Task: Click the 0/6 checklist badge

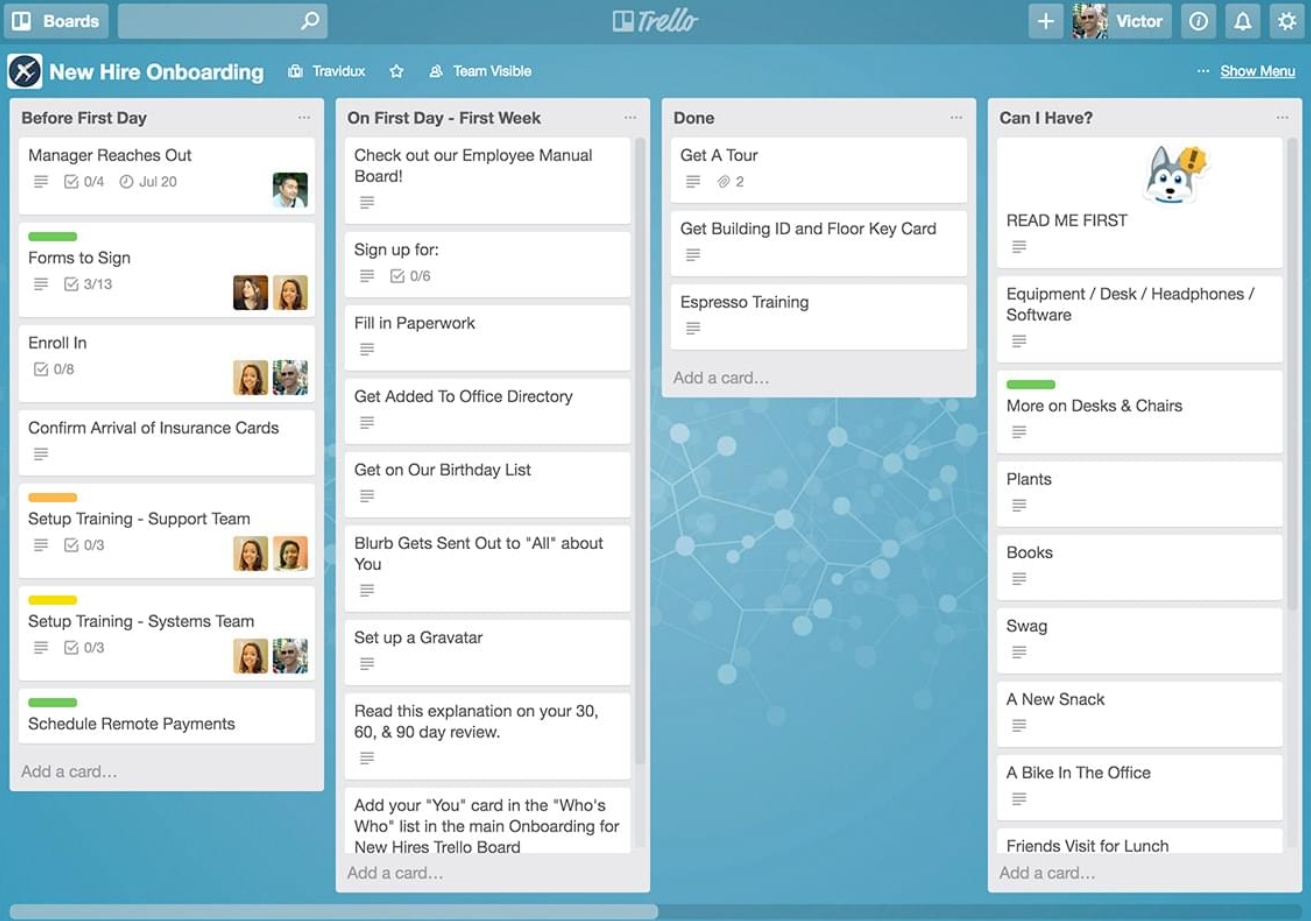Action: tap(410, 276)
